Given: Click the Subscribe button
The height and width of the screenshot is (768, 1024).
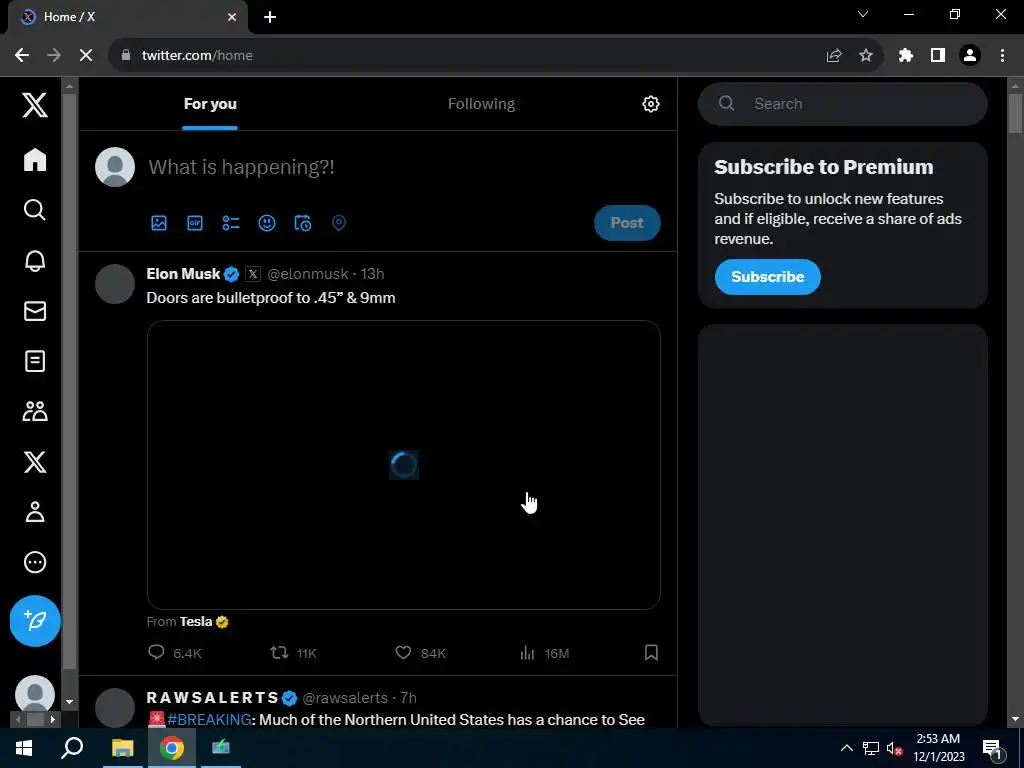Looking at the screenshot, I should [x=767, y=277].
